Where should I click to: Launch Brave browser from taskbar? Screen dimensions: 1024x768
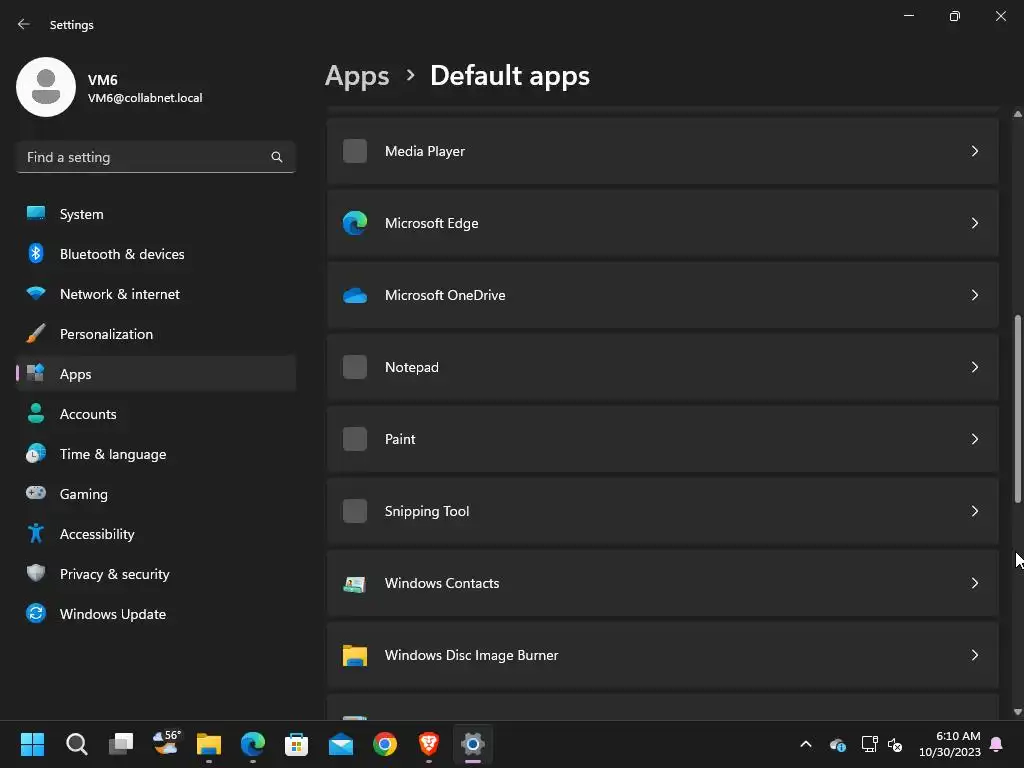point(428,744)
